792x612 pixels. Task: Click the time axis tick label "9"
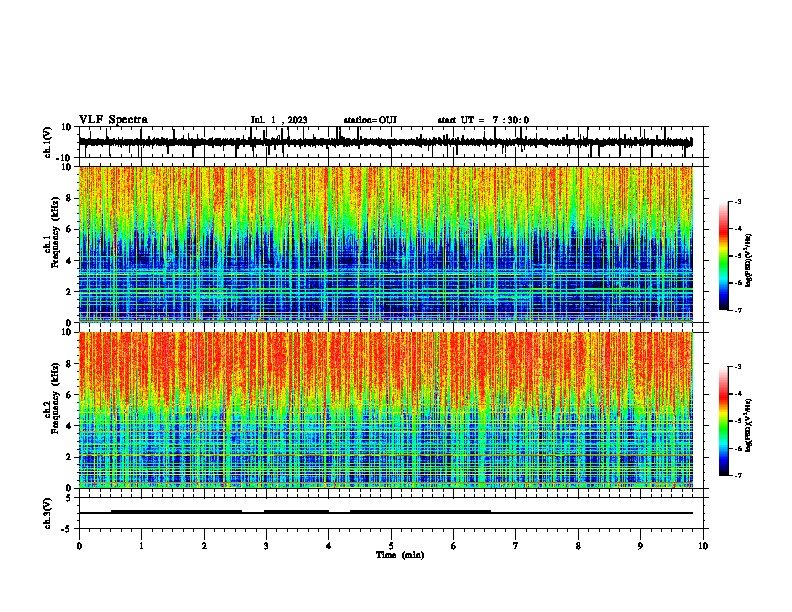(x=640, y=546)
